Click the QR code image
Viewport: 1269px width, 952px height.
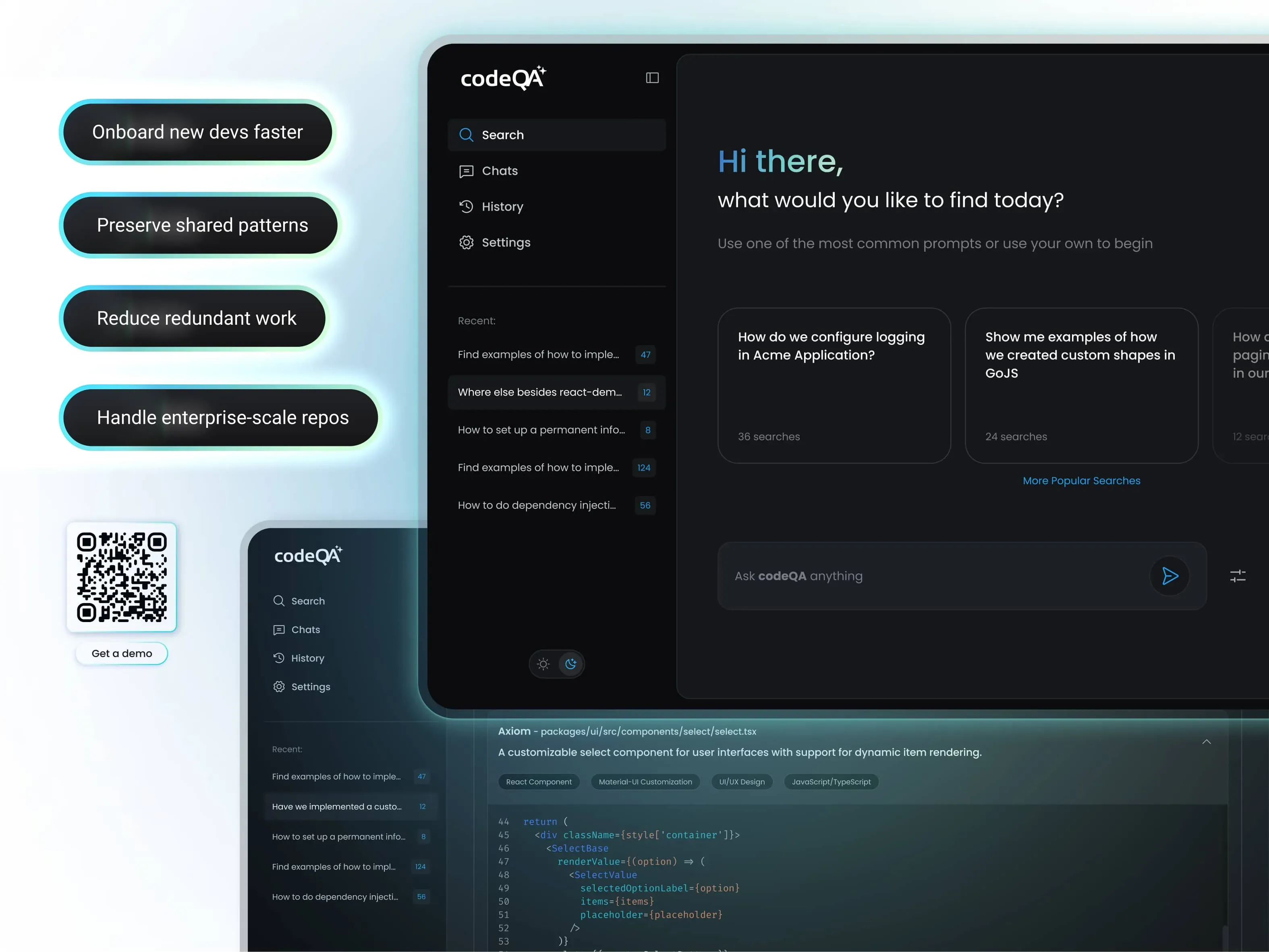tap(122, 577)
